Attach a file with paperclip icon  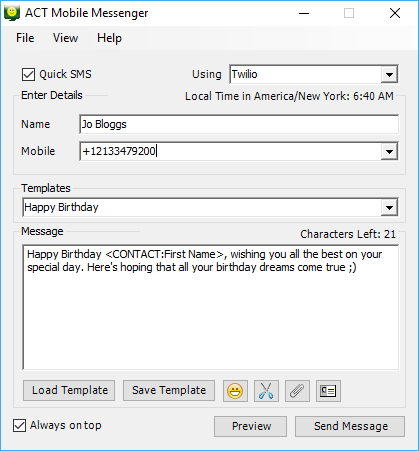[x=297, y=391]
